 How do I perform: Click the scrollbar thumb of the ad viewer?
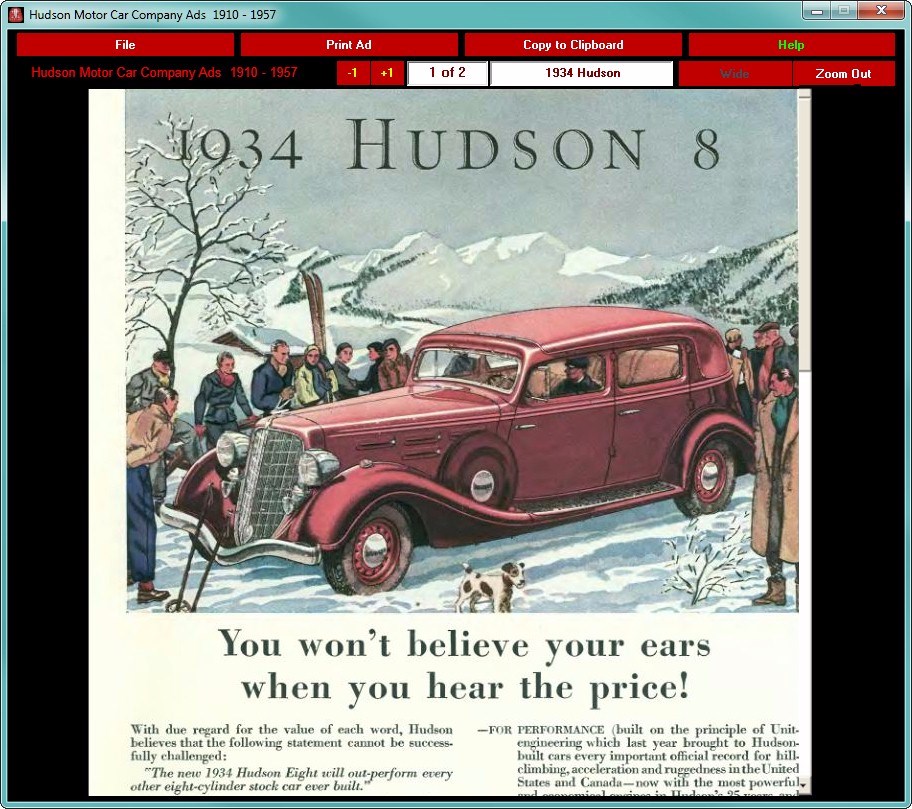804,233
